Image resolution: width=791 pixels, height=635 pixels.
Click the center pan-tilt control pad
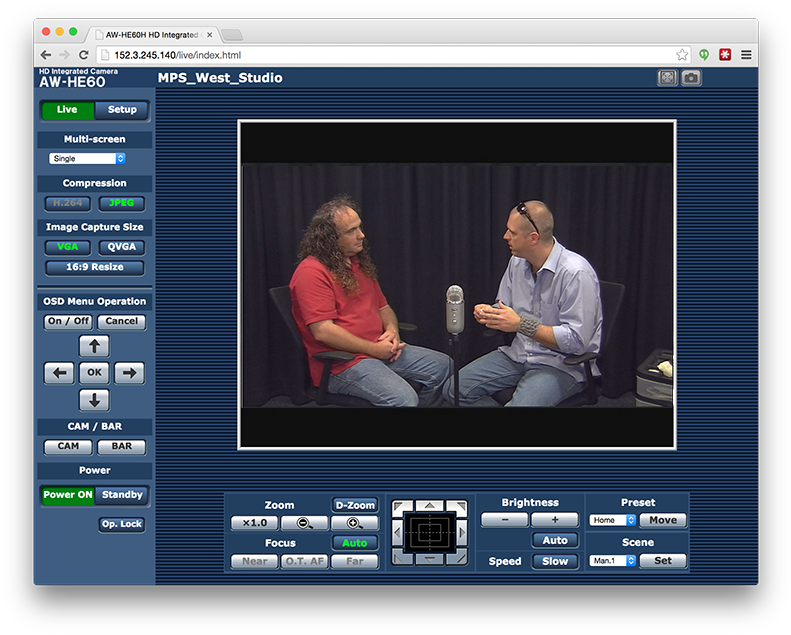(x=429, y=532)
